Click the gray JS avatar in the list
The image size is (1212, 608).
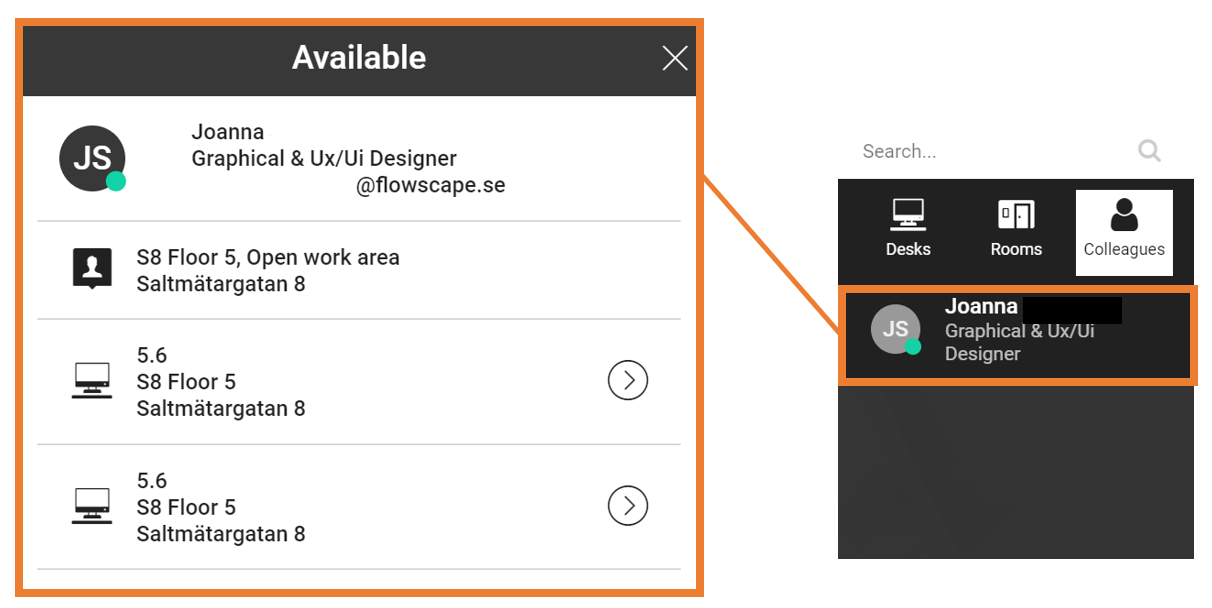pyautogui.click(x=895, y=329)
